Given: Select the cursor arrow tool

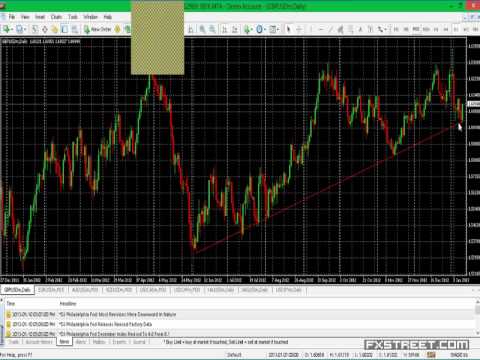Looking at the screenshot, I should (x=289, y=29).
